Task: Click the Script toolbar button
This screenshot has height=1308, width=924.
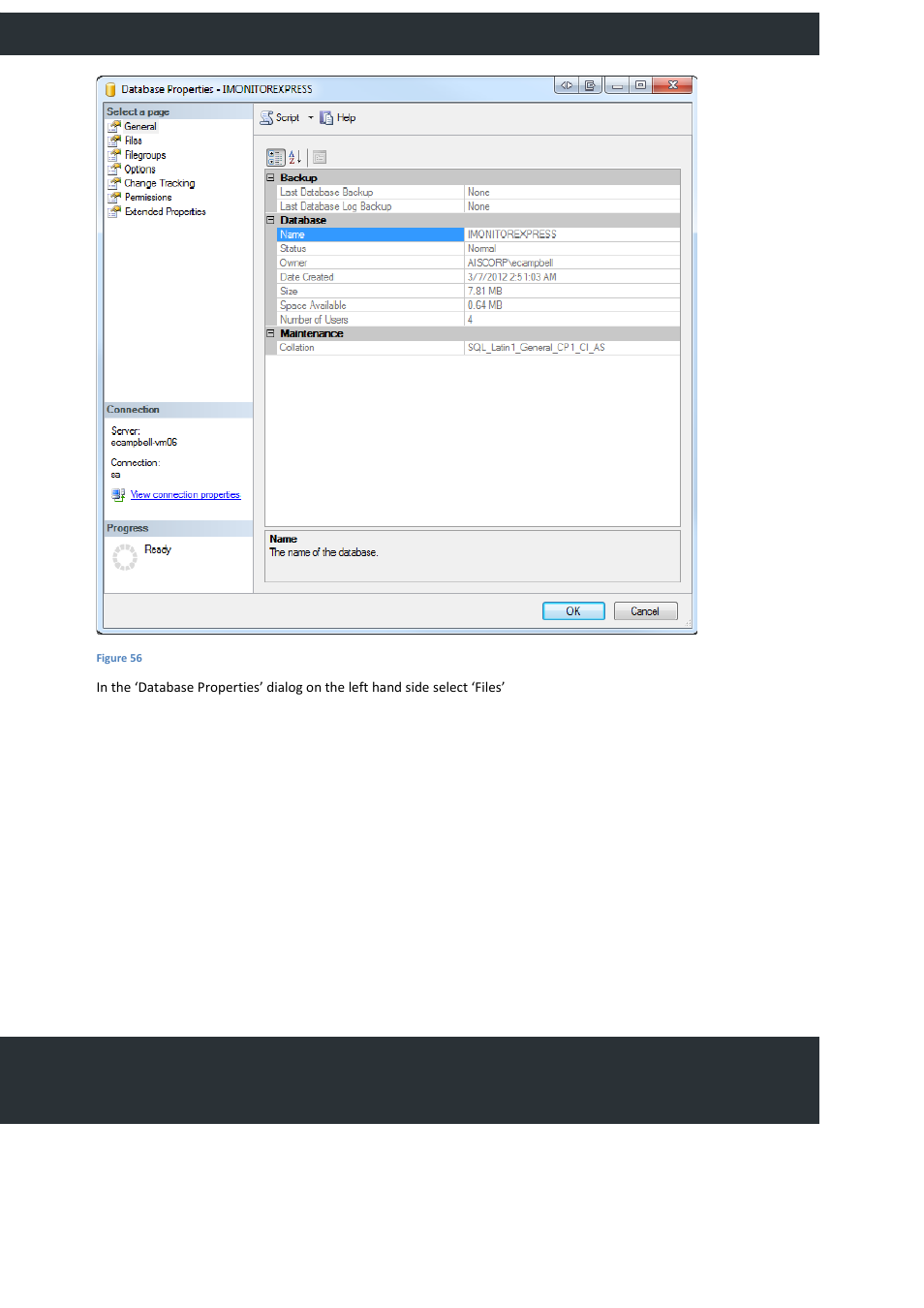Action: [280, 117]
